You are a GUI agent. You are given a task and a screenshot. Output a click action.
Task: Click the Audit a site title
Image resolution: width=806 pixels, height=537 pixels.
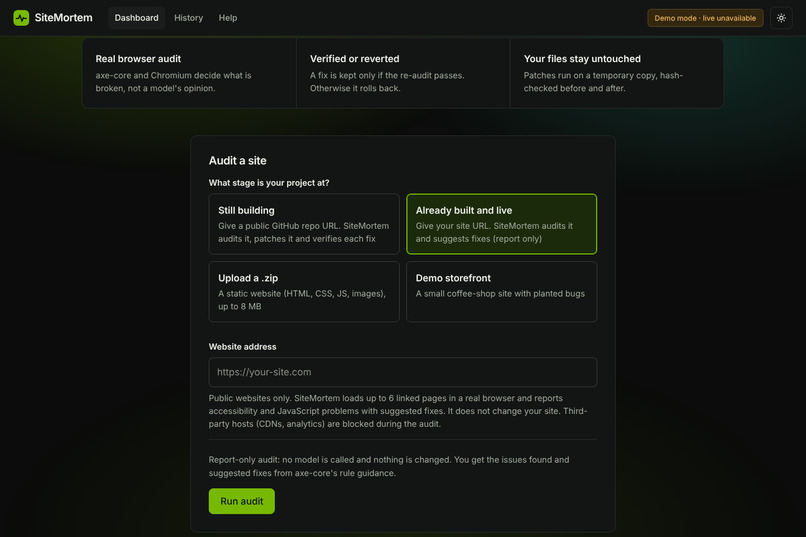pyautogui.click(x=237, y=160)
